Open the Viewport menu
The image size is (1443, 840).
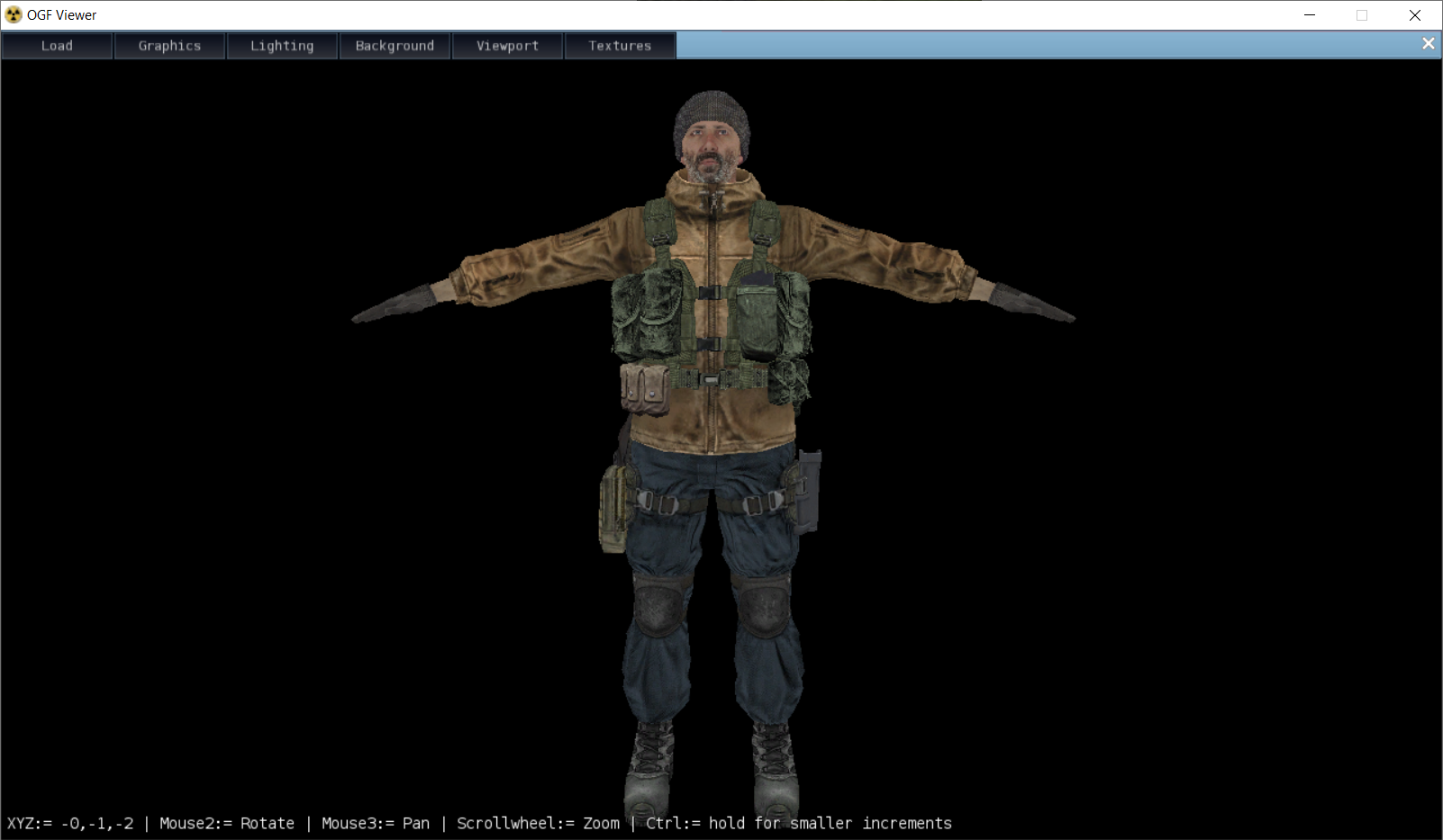tap(507, 46)
